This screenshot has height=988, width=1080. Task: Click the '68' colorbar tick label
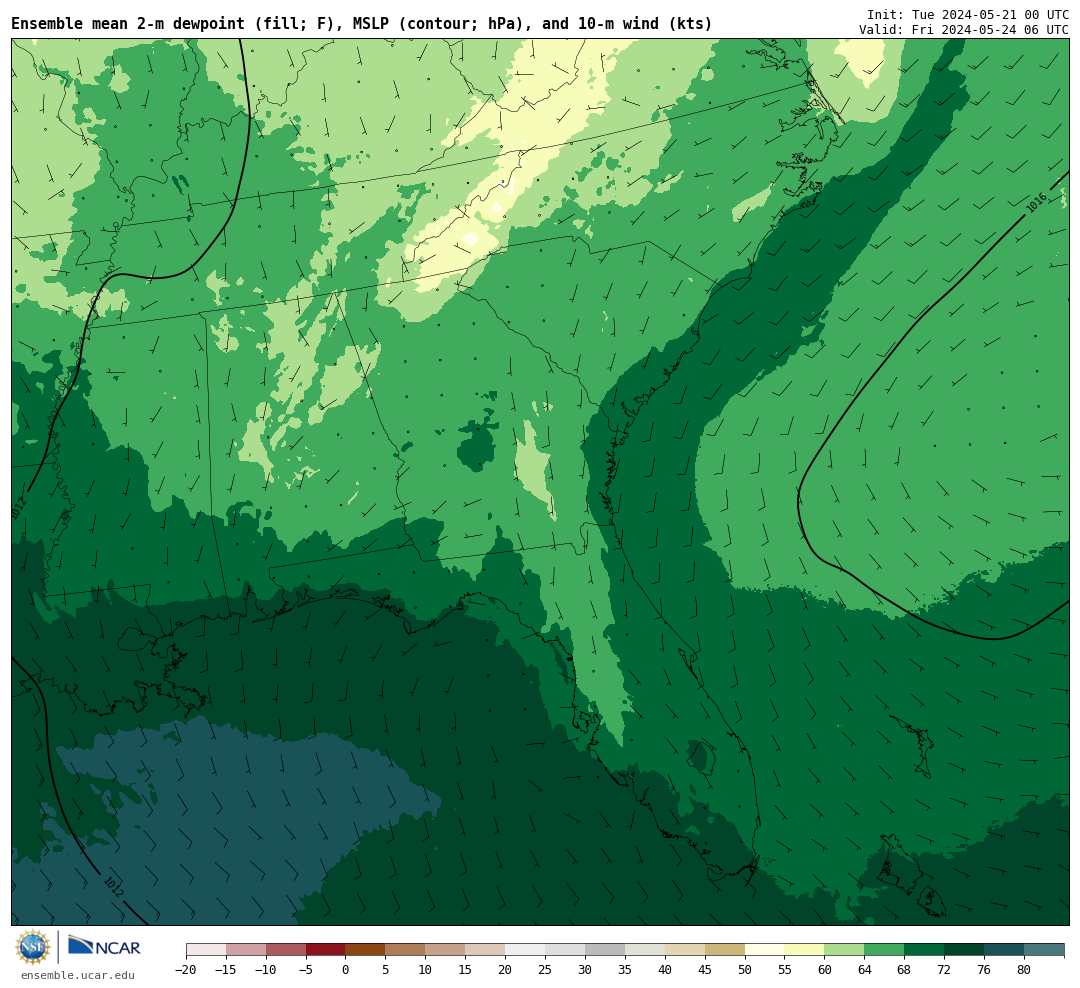pos(905,970)
